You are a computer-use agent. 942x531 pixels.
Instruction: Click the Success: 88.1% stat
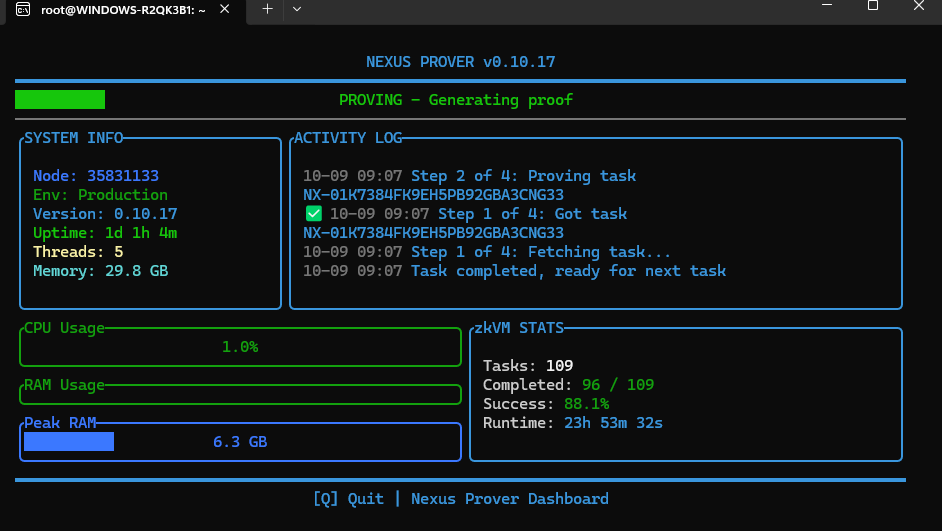coord(546,404)
